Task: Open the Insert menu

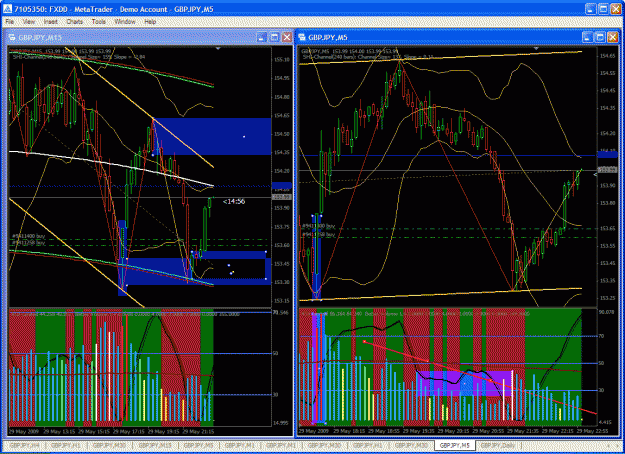Action: click(51, 22)
